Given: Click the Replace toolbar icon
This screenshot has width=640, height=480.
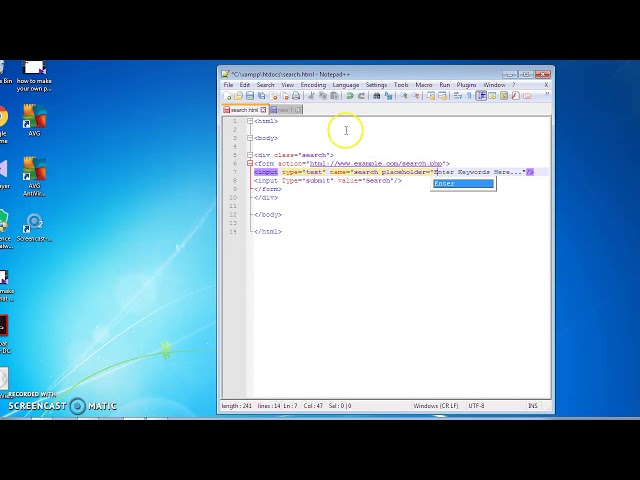Looking at the screenshot, I should click(388, 96).
